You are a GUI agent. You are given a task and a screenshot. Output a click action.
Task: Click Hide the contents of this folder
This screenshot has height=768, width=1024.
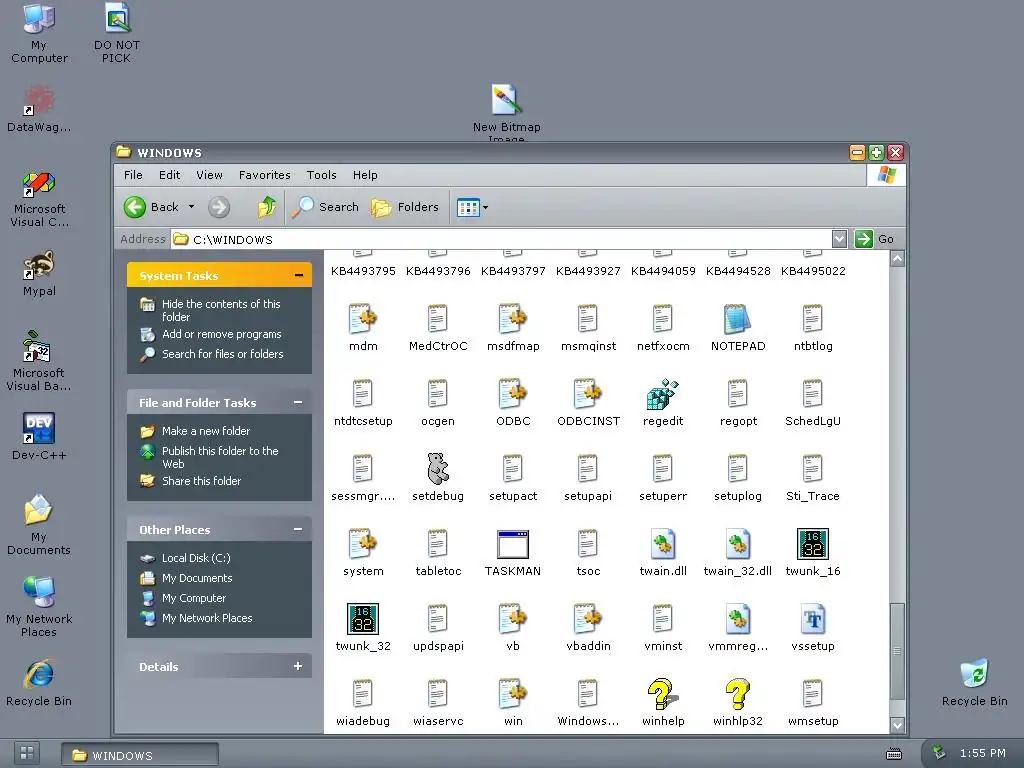tap(221, 310)
